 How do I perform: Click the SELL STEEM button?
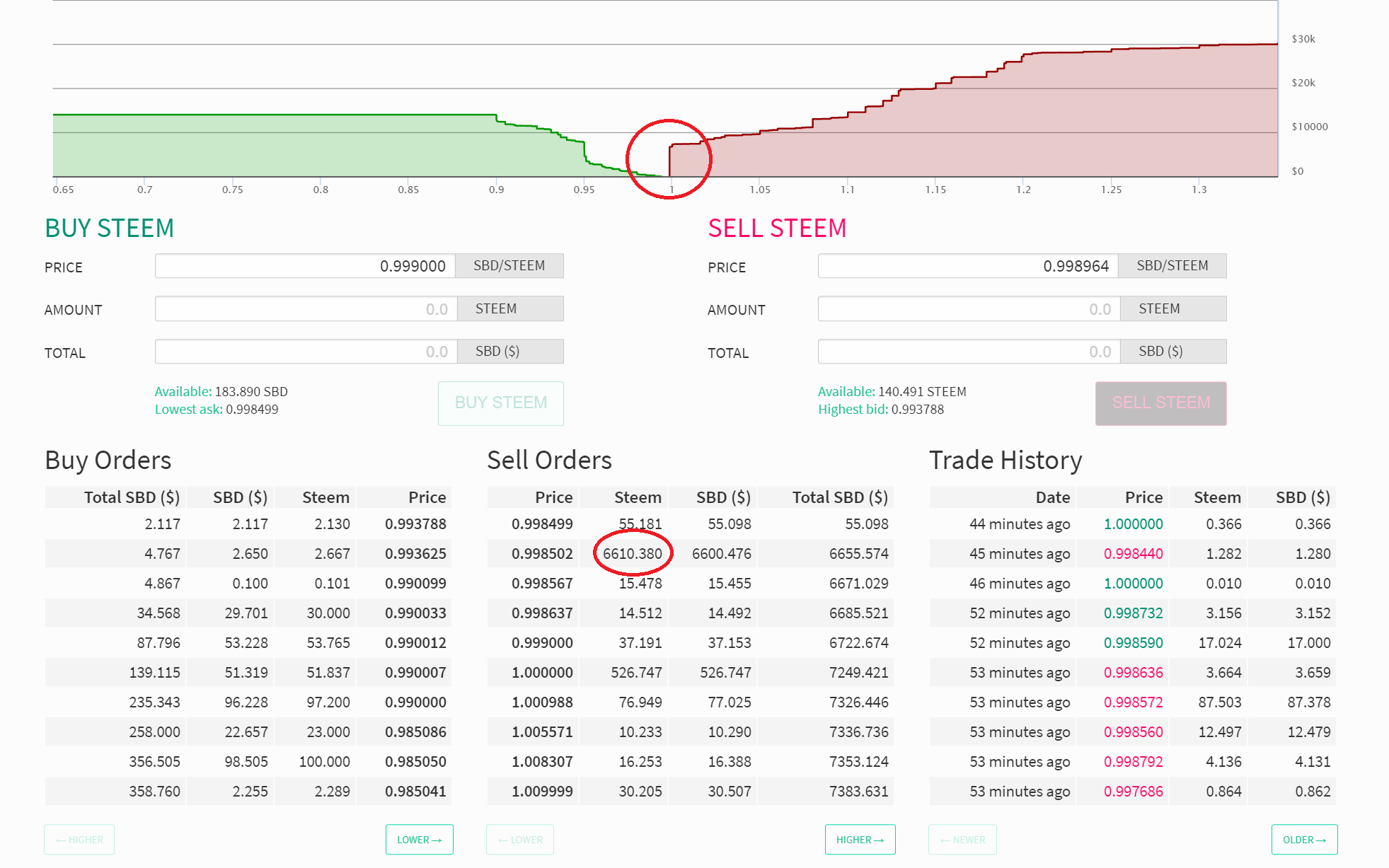pos(1161,403)
